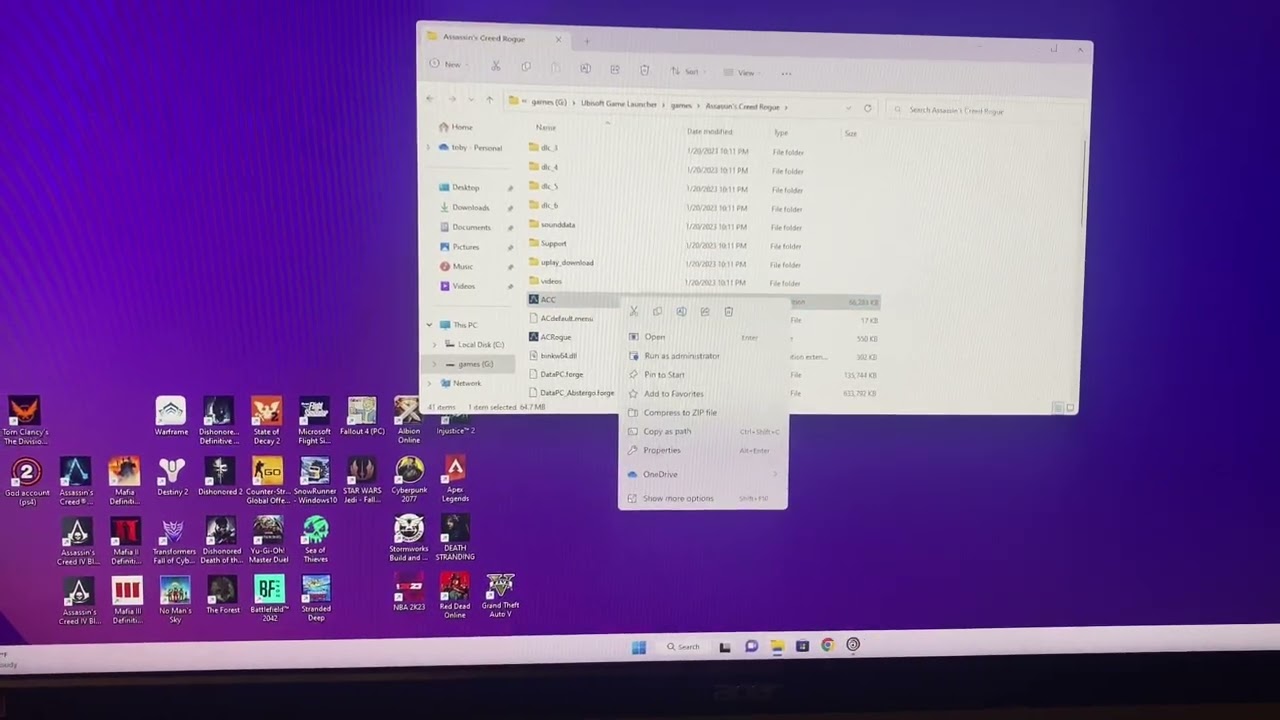
Task: Click the Share icon in Explorer toolbar
Action: pos(615,69)
